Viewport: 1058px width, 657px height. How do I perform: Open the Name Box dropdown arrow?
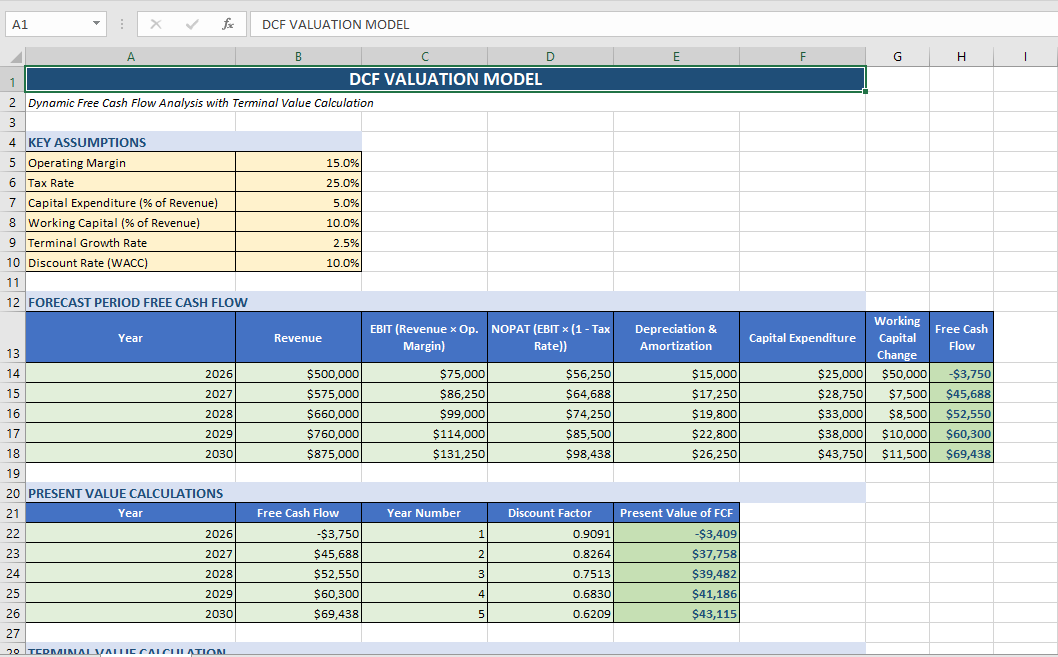coord(96,24)
